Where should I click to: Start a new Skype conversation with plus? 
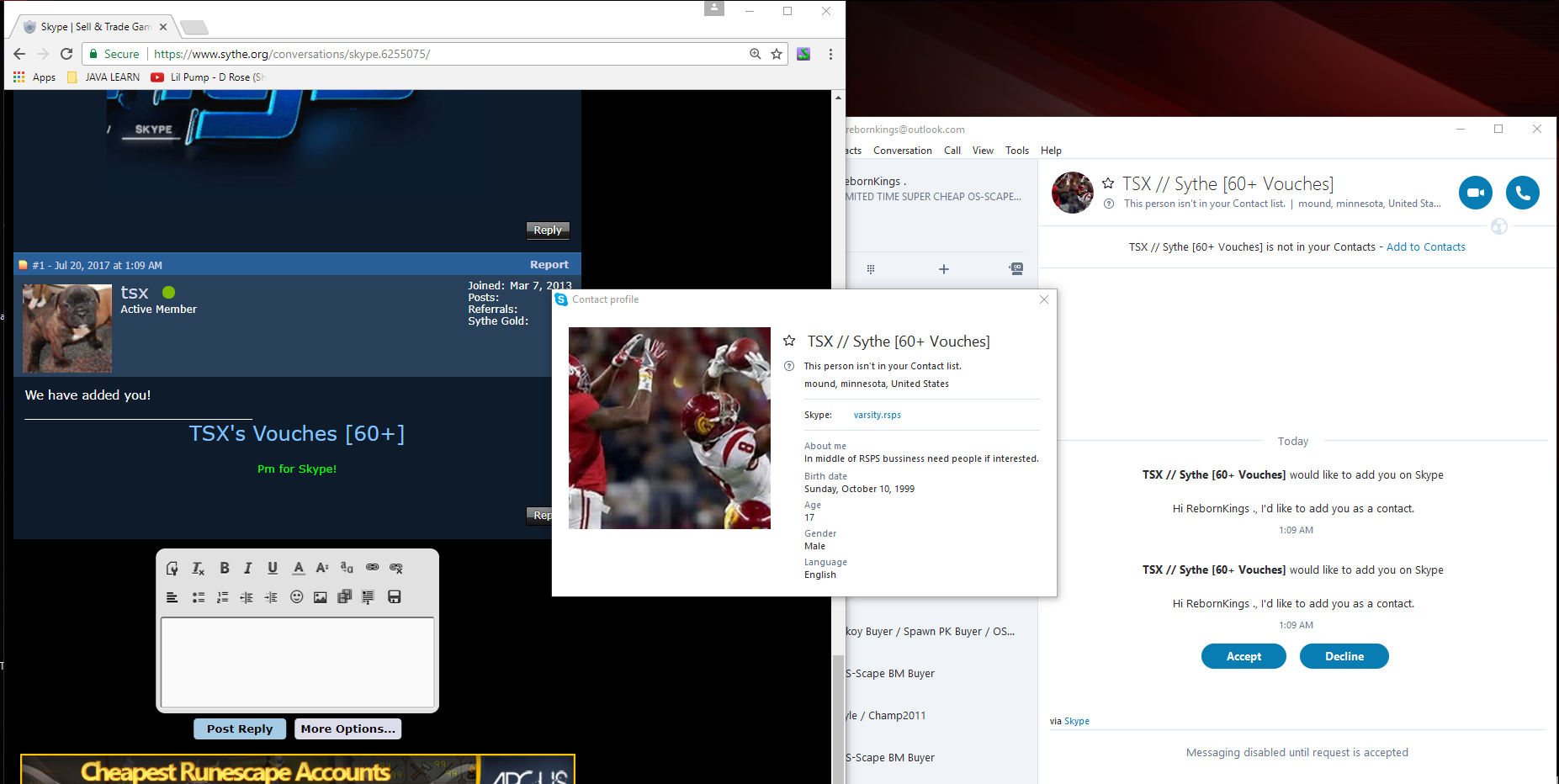[x=944, y=269]
